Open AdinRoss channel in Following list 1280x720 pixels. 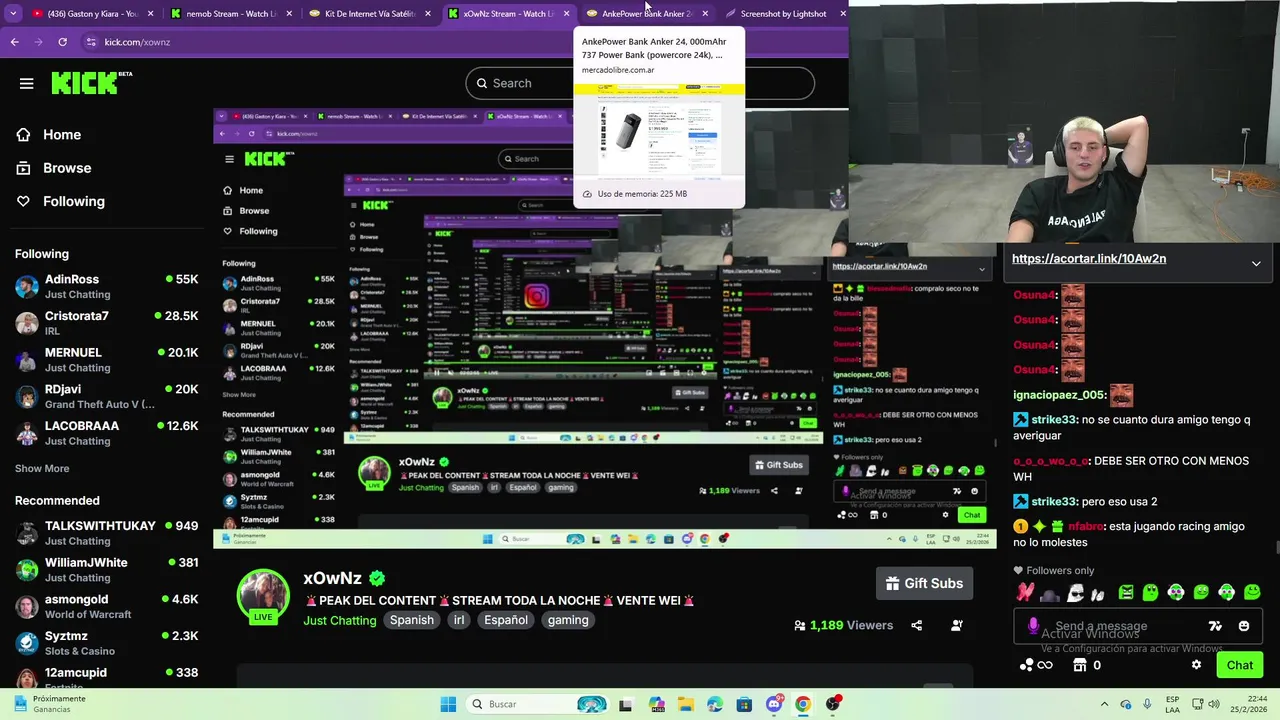pos(106,286)
